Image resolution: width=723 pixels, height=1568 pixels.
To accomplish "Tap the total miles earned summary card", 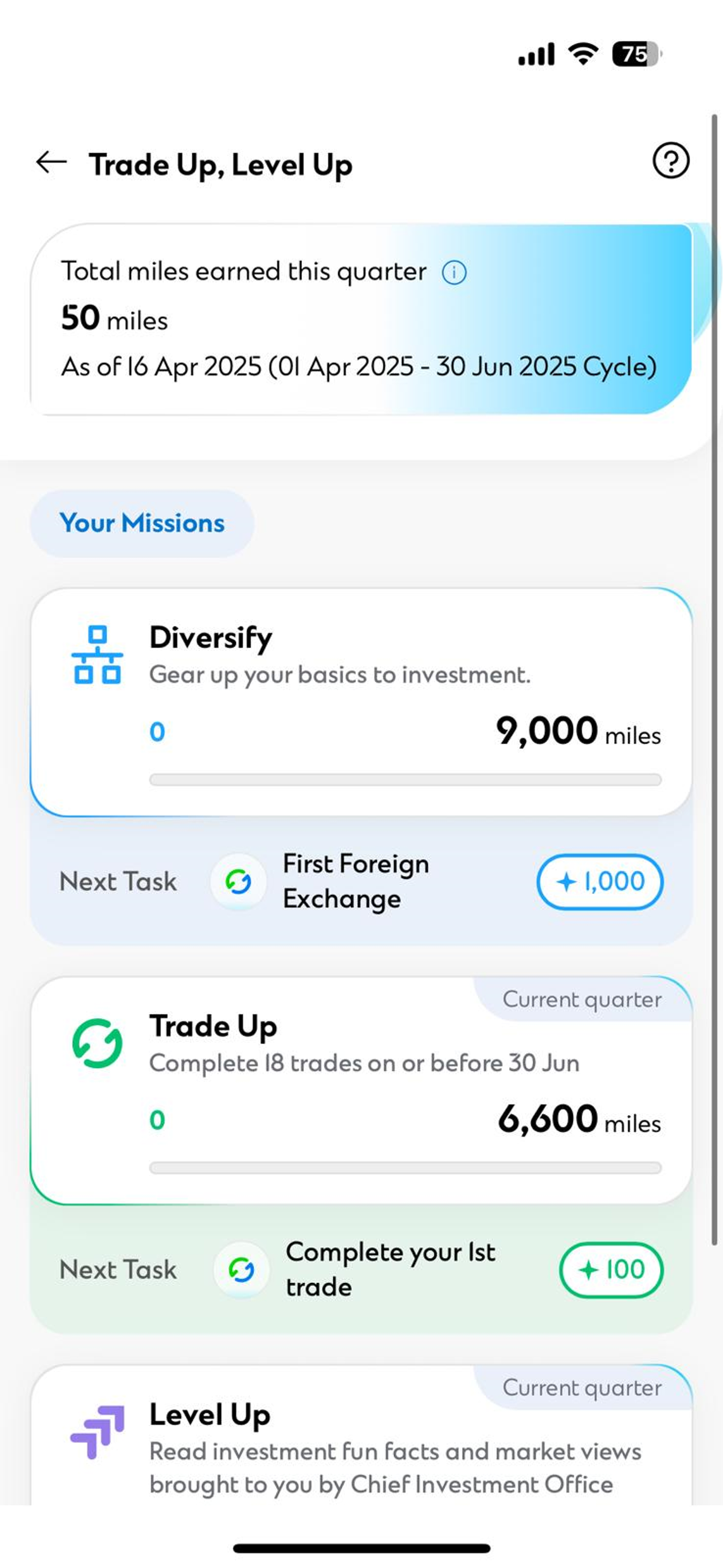I will [x=361, y=319].
